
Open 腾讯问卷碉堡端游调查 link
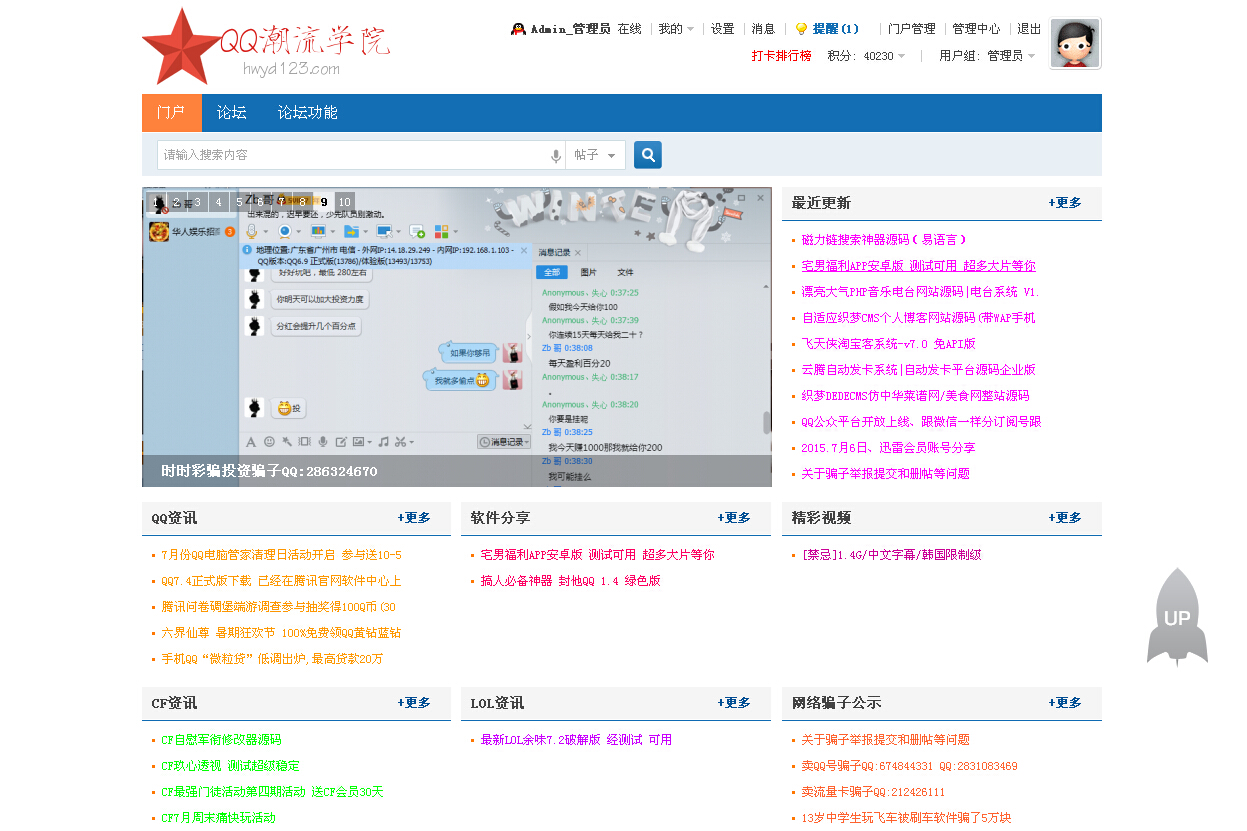tap(278, 607)
